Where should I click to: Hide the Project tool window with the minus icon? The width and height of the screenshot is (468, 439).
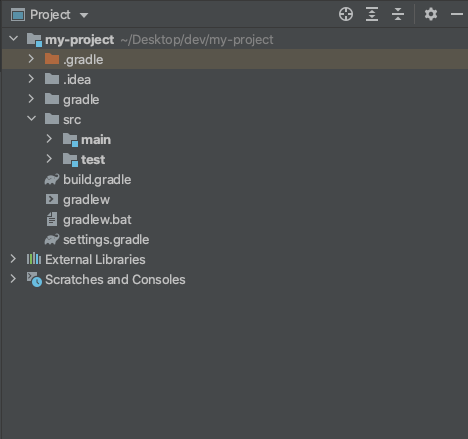click(457, 14)
